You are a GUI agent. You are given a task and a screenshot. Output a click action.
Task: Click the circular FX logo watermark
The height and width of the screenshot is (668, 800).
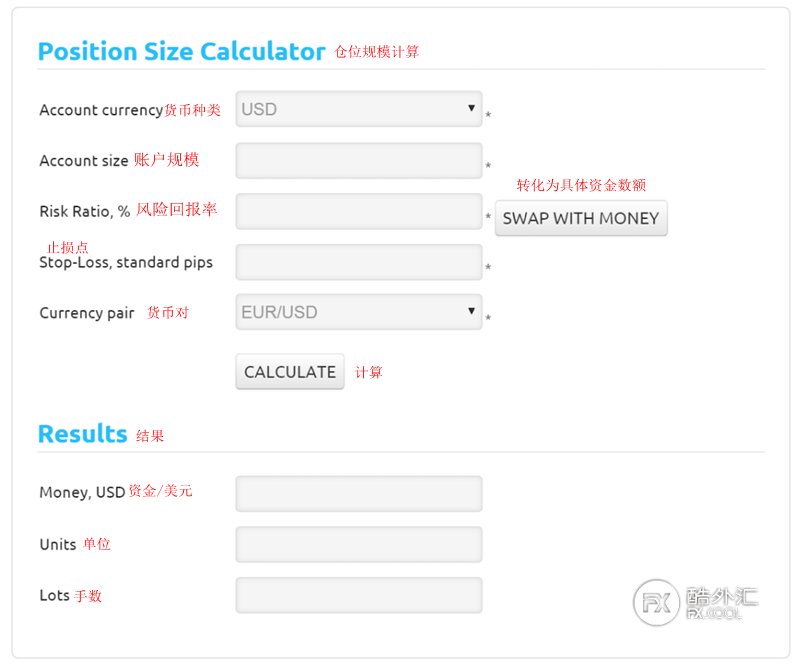[656, 603]
